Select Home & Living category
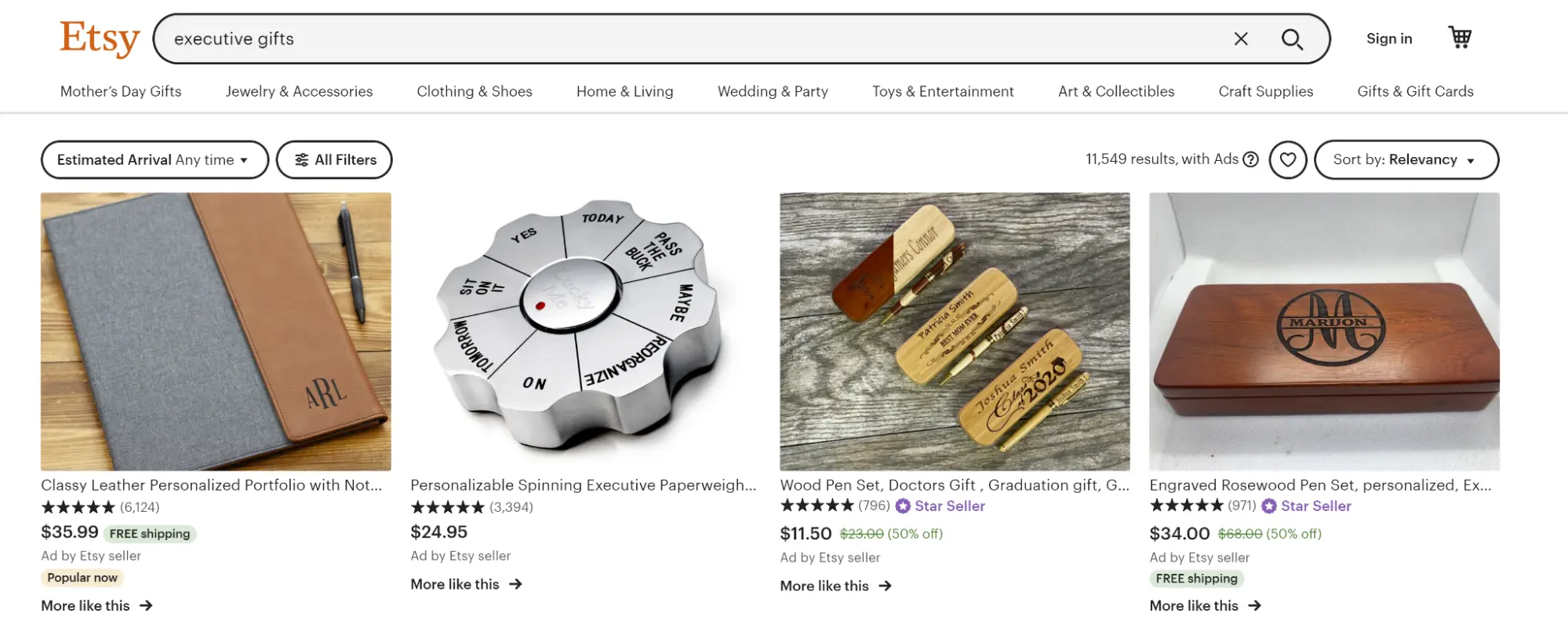 pos(624,91)
